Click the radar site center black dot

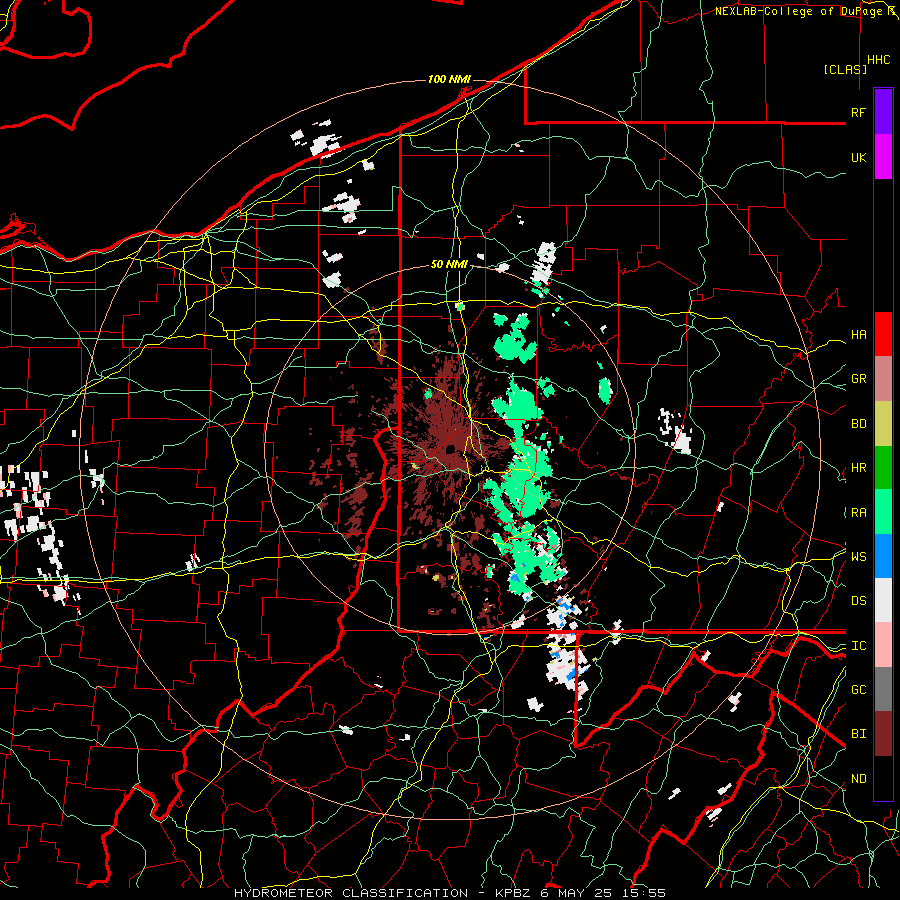[x=451, y=449]
